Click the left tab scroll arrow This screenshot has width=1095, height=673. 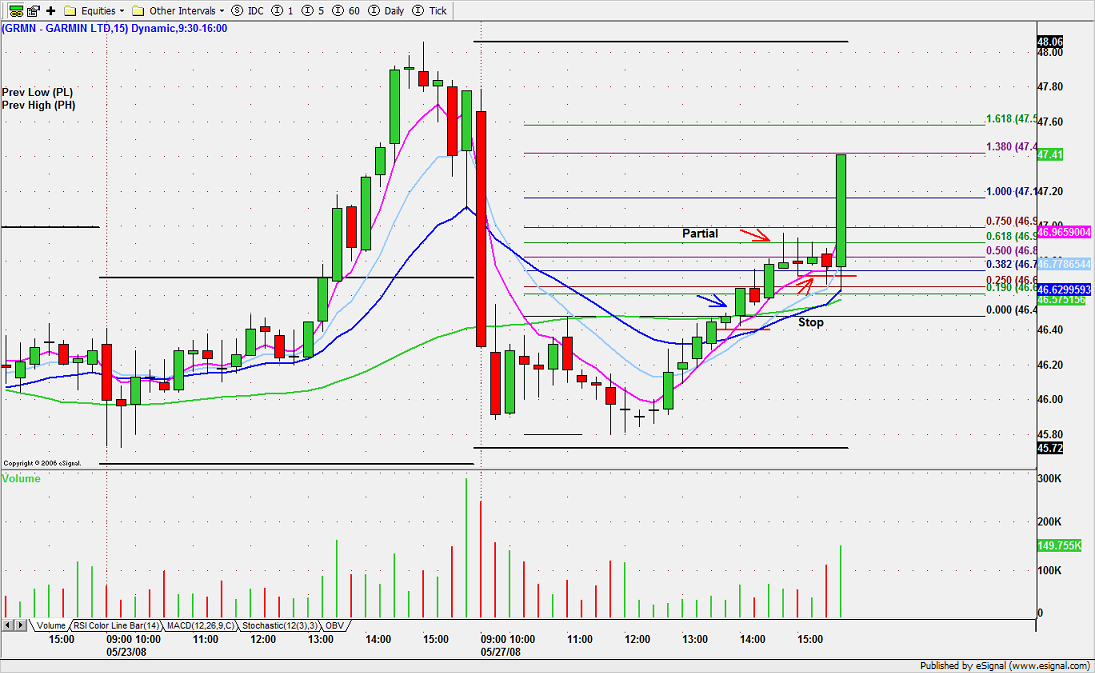[x=8, y=626]
